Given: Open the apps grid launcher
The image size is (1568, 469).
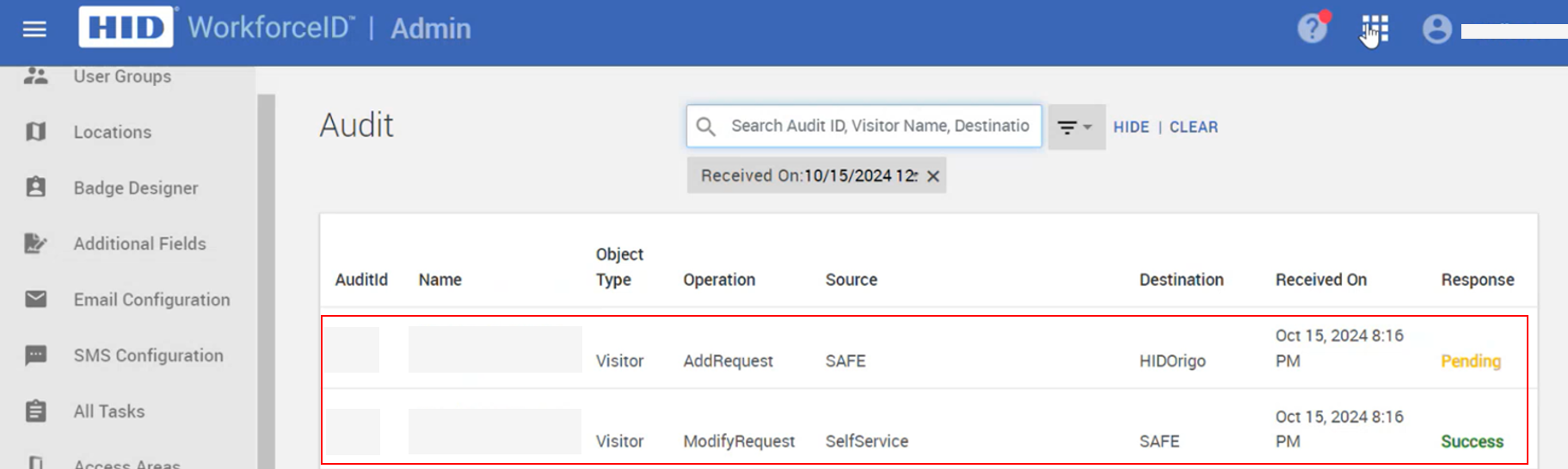Looking at the screenshot, I should (1374, 28).
